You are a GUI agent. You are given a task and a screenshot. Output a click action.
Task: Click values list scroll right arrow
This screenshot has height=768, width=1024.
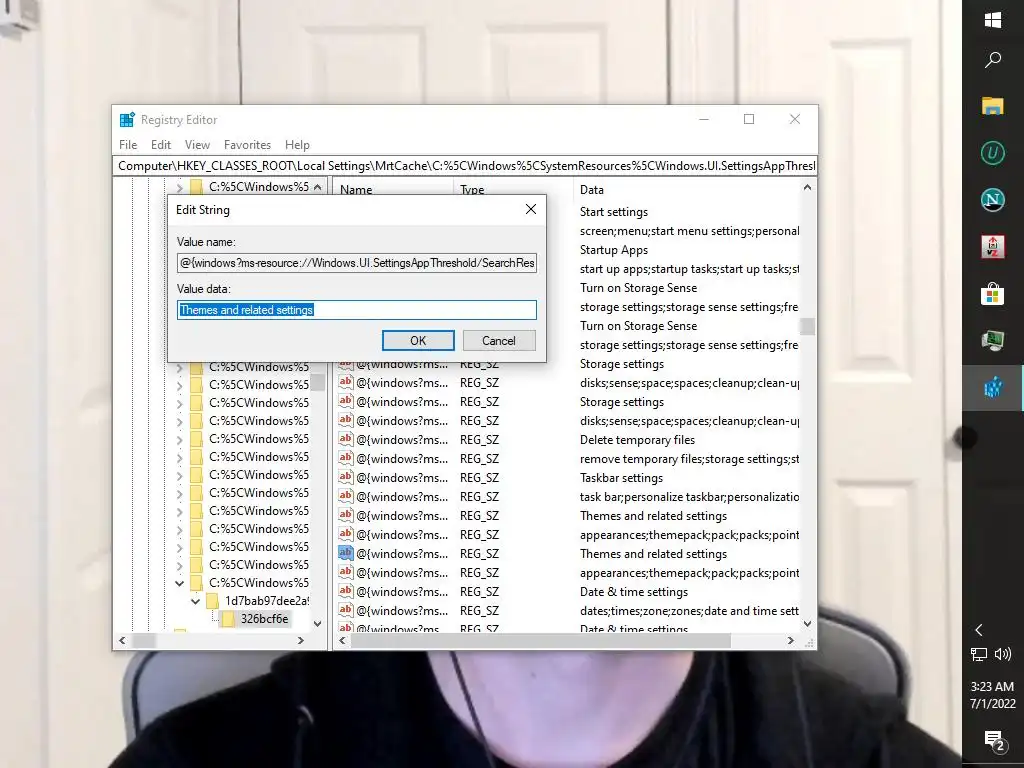pos(791,641)
